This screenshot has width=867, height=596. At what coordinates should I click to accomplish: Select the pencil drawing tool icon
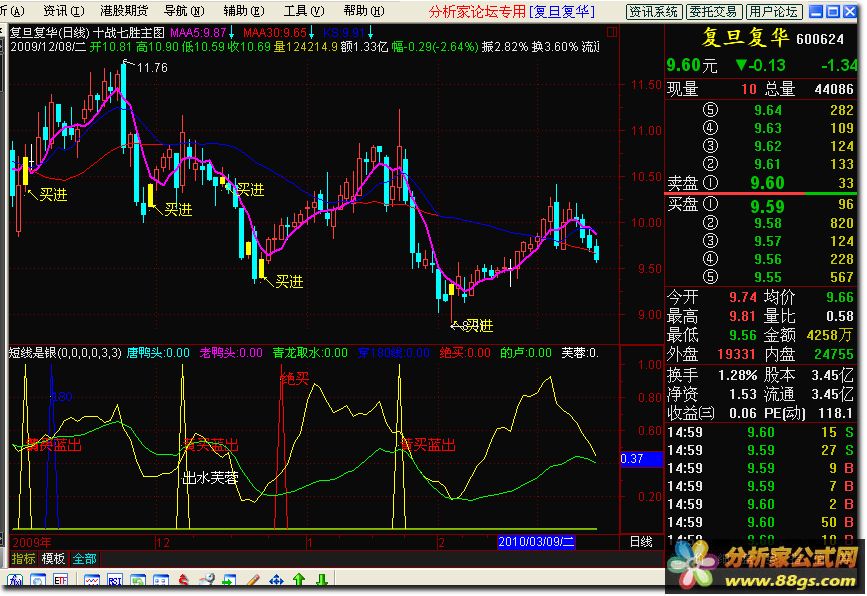coord(253,581)
